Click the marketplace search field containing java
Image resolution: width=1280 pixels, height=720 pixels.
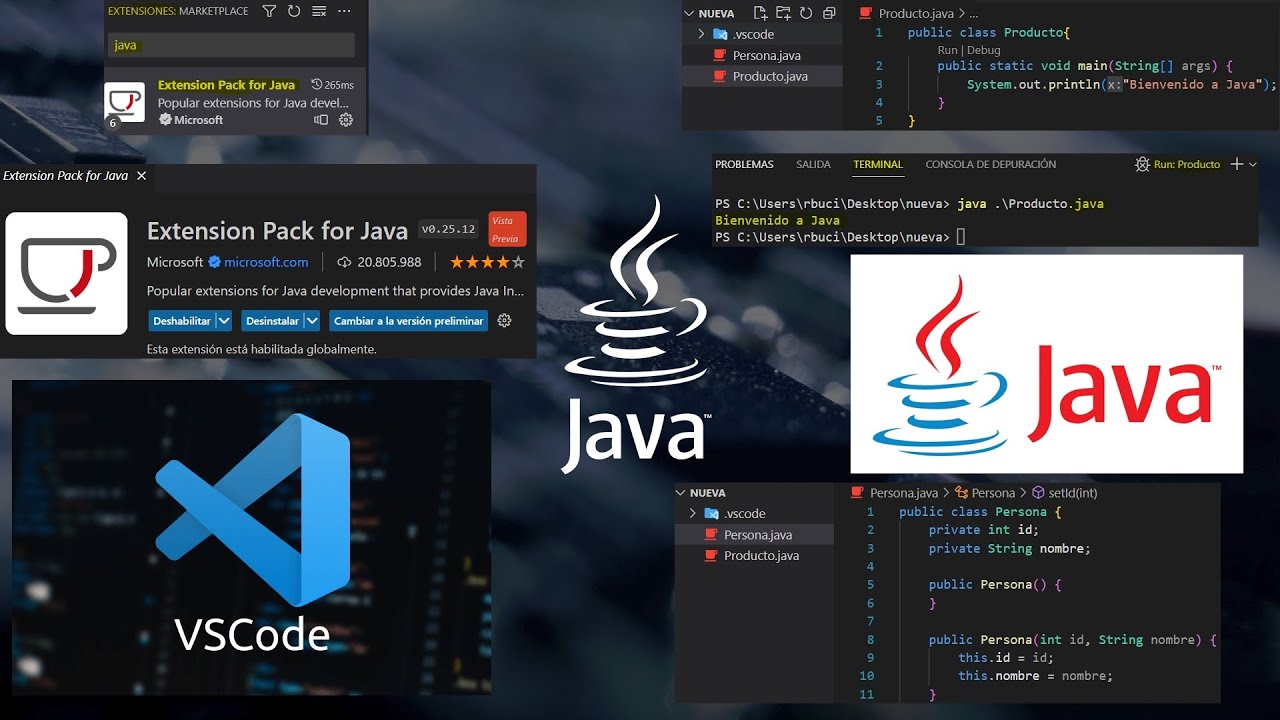point(231,45)
